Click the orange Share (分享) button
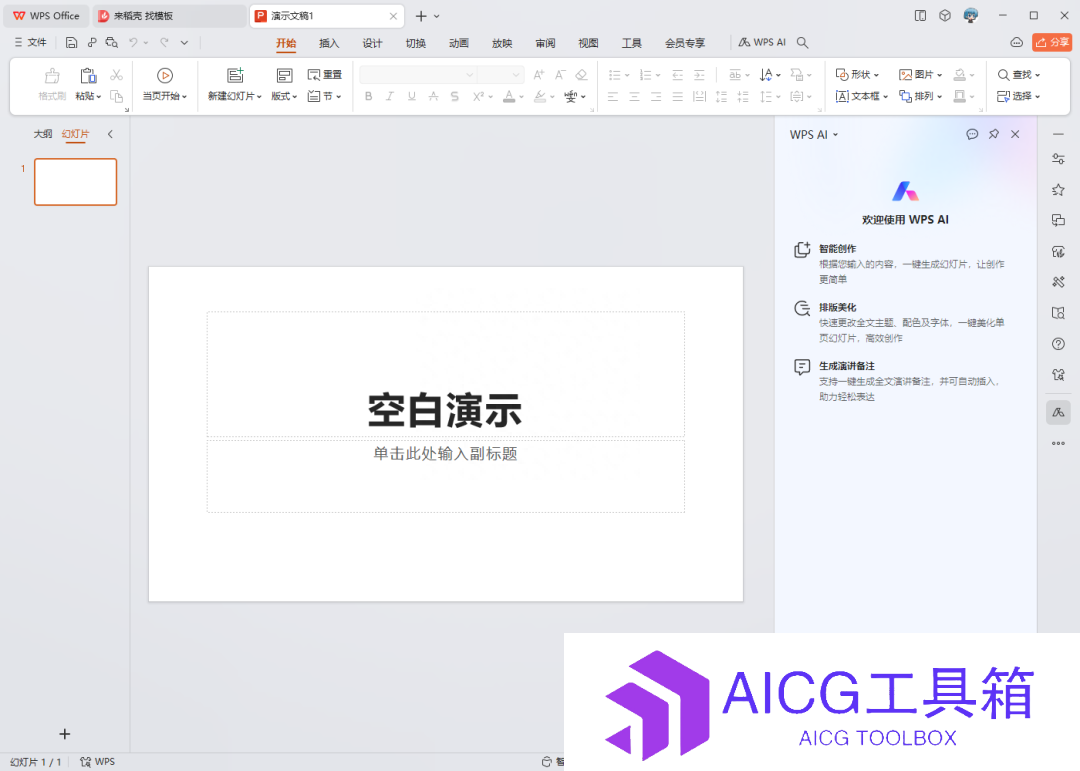1080x771 pixels. [x=1052, y=43]
